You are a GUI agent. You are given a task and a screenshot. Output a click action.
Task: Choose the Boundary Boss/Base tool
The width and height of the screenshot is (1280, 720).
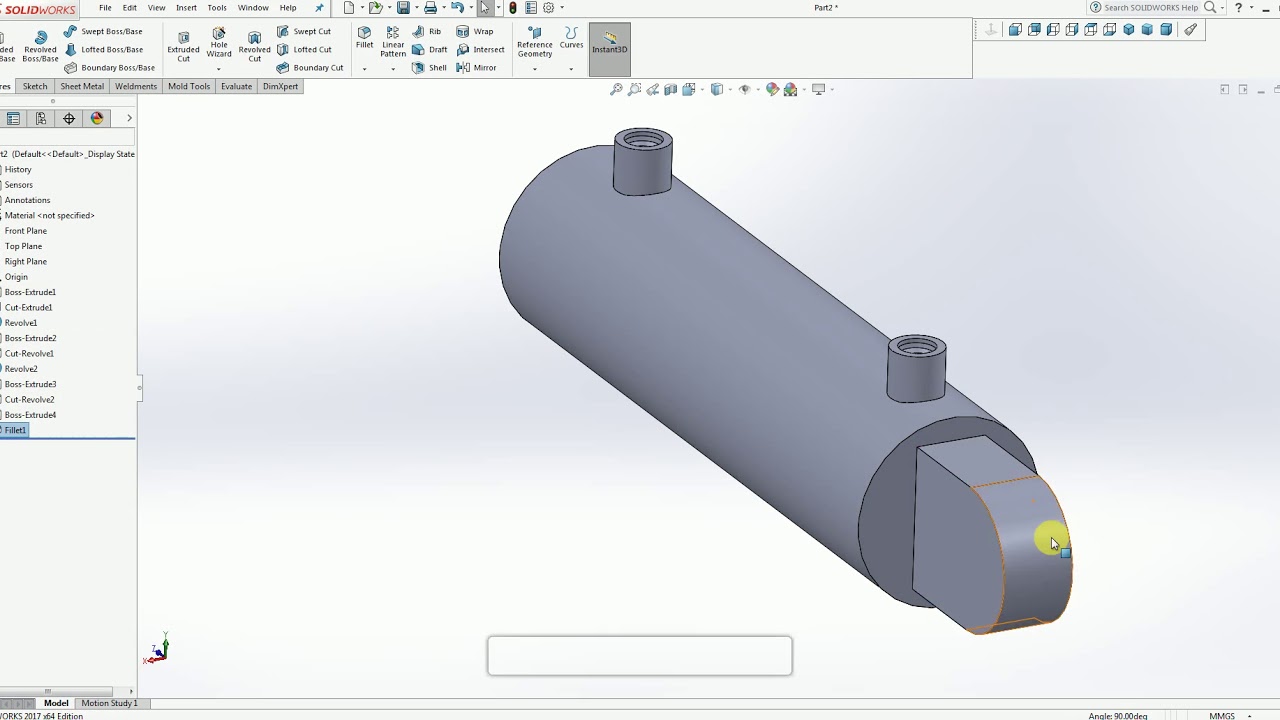click(109, 67)
